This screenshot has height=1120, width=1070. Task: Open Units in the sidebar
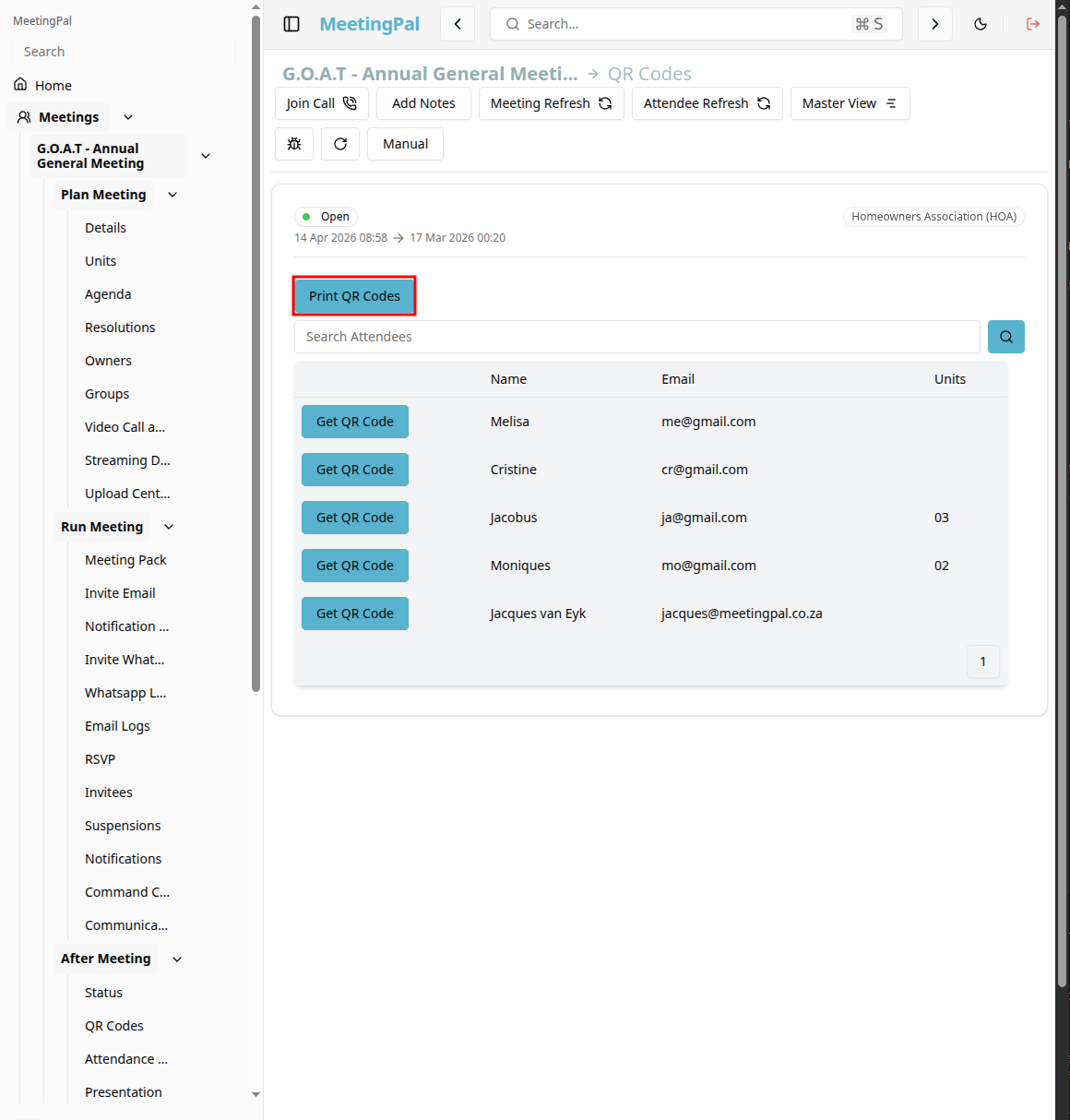tap(101, 261)
